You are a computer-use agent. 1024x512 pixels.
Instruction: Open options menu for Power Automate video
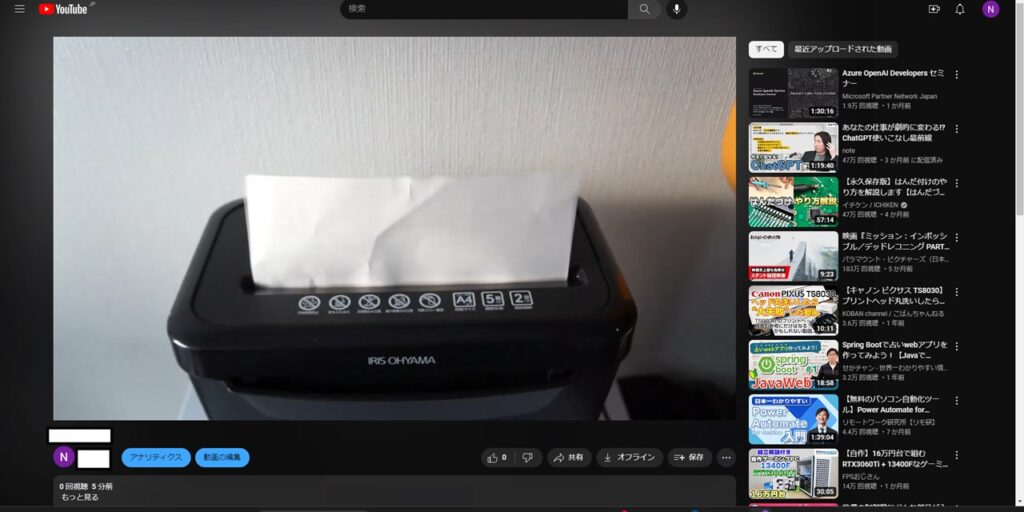[x=957, y=400]
